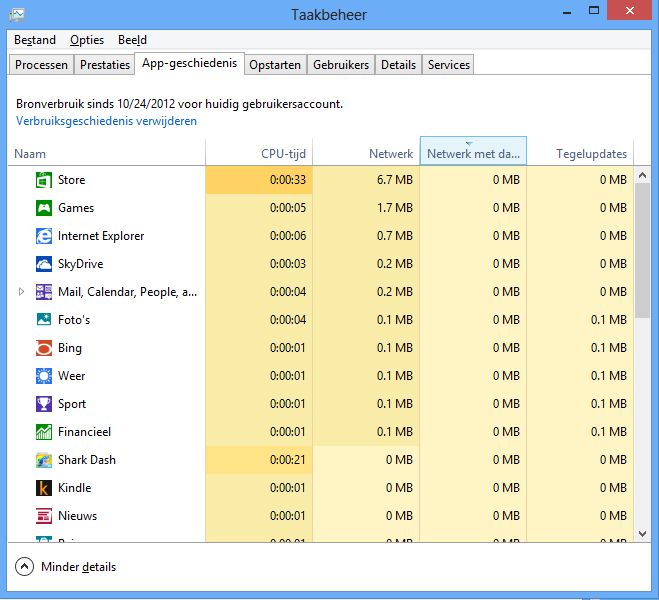Click the scrollbar up arrow
Screen dimensions: 659x600
pos(642,175)
